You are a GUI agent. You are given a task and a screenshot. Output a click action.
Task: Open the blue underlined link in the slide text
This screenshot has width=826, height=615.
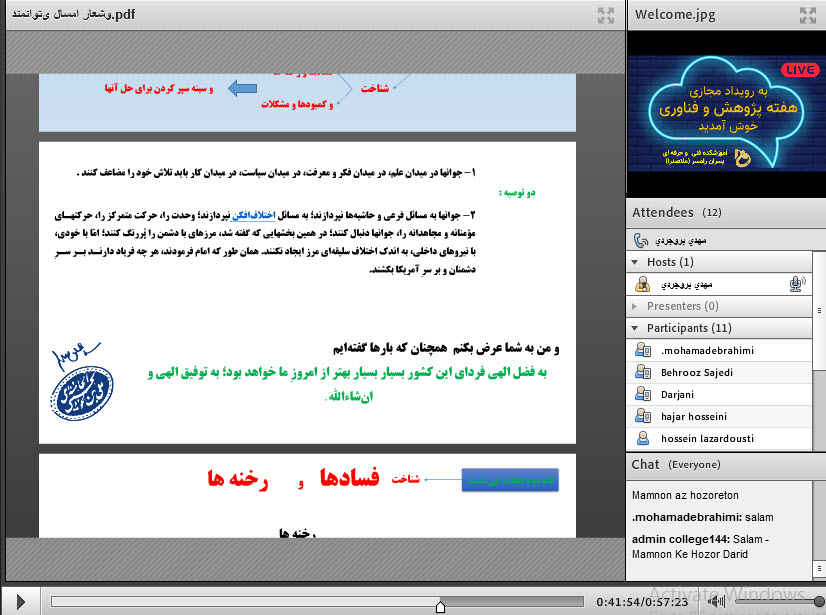254,215
